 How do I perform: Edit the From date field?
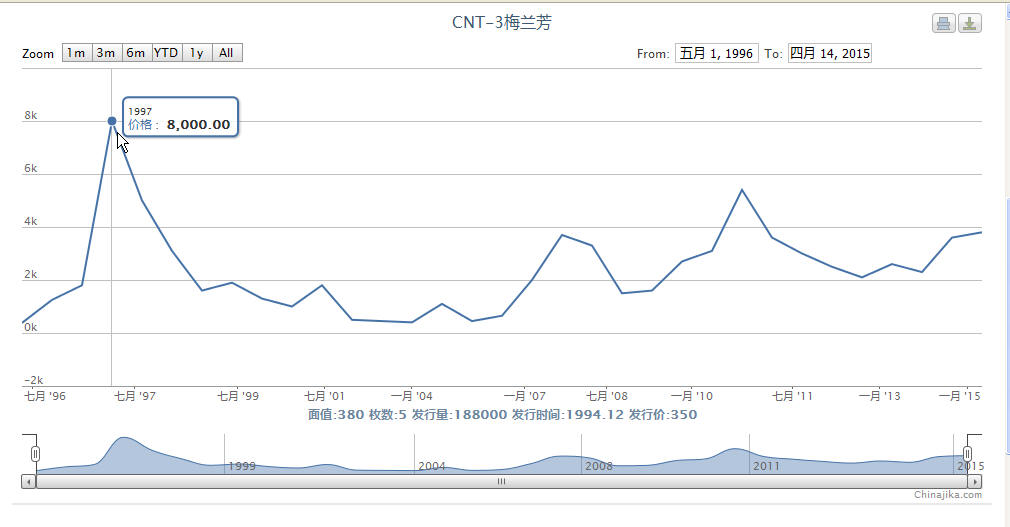click(x=716, y=53)
